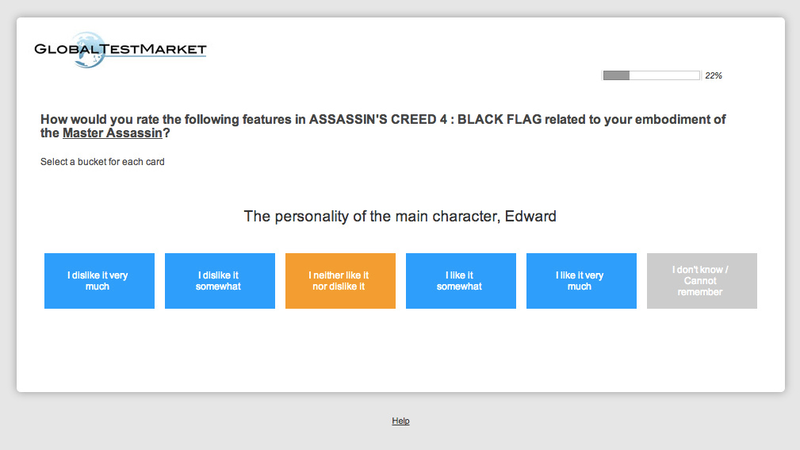The width and height of the screenshot is (800, 450).
Task: Click the 22% progress label
Action: [713, 76]
